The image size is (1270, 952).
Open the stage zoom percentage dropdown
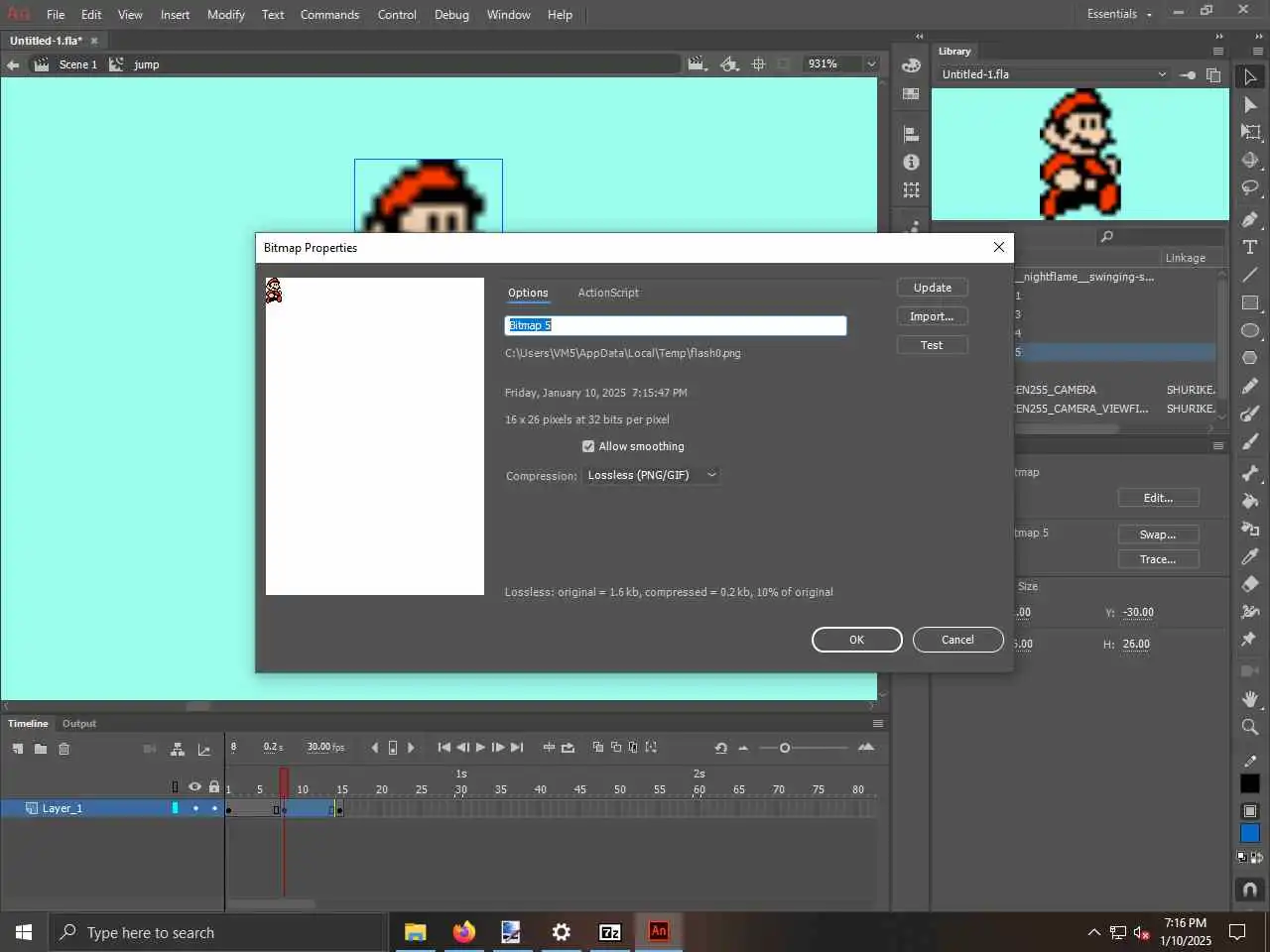pyautogui.click(x=871, y=63)
